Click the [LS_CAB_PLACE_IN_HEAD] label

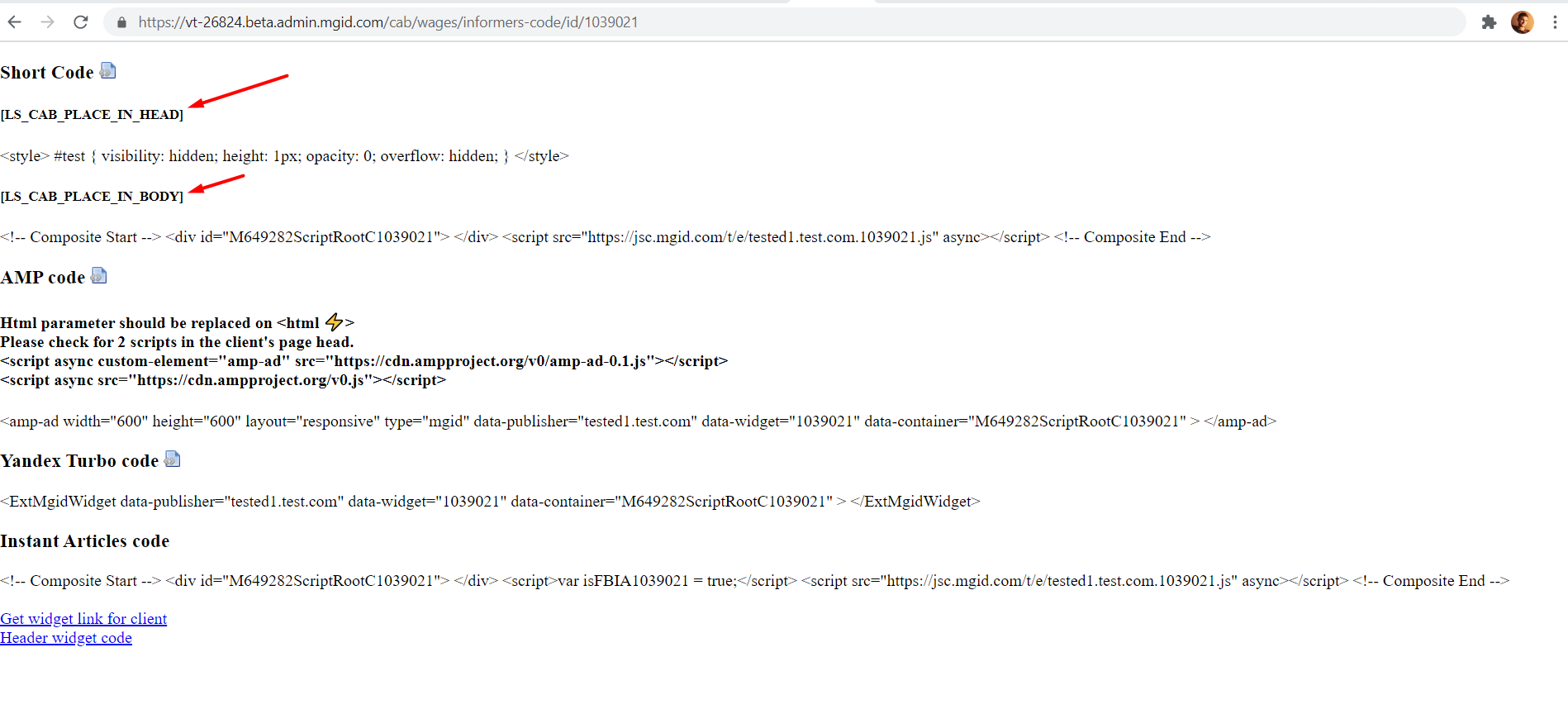(x=92, y=115)
